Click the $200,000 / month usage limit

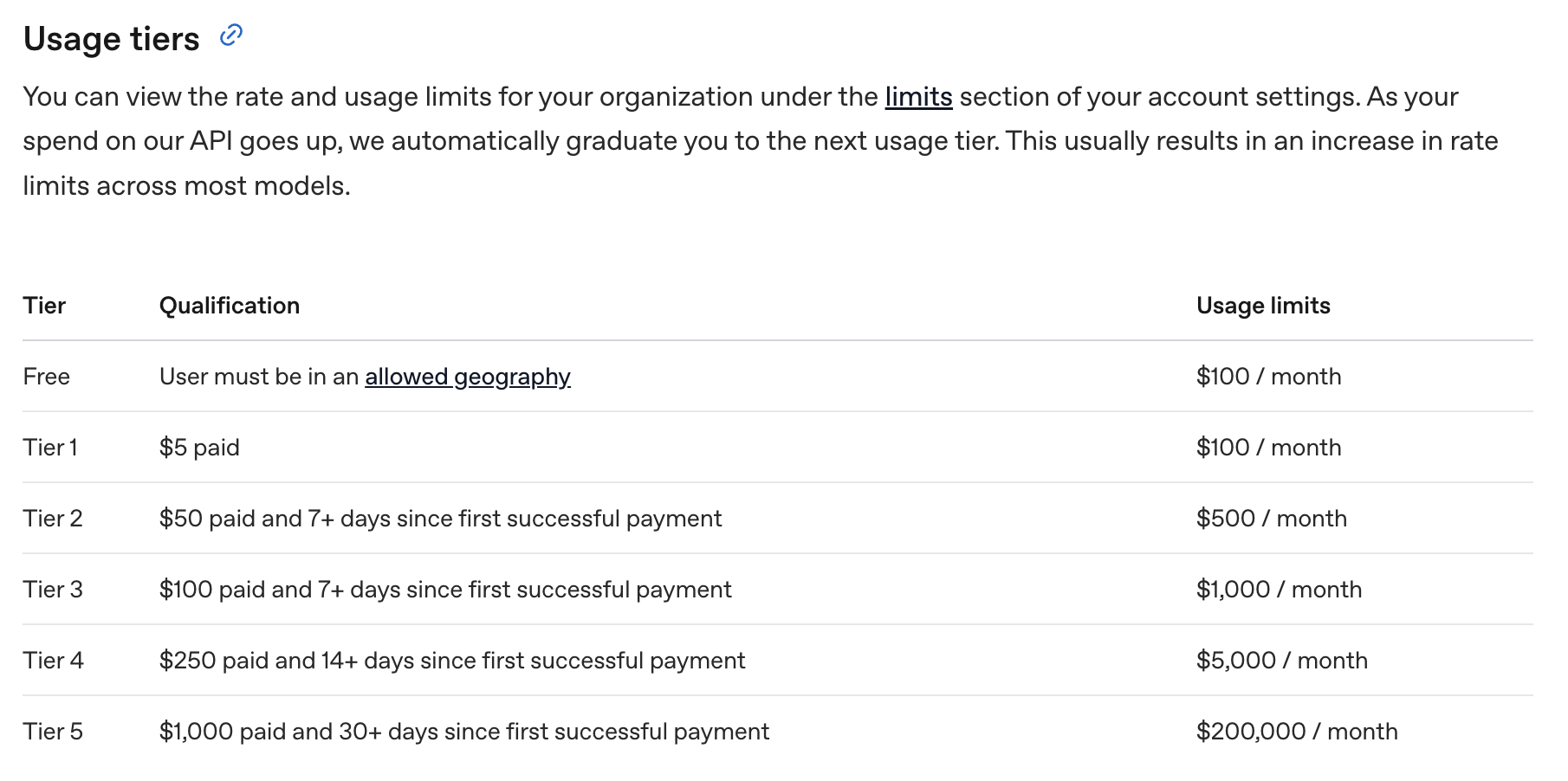(x=1297, y=732)
